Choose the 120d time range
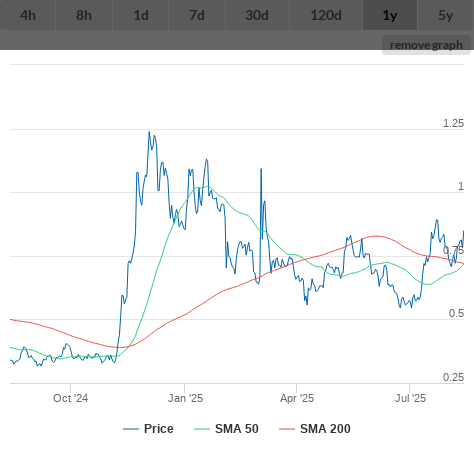This screenshot has width=474, height=455. (x=326, y=15)
